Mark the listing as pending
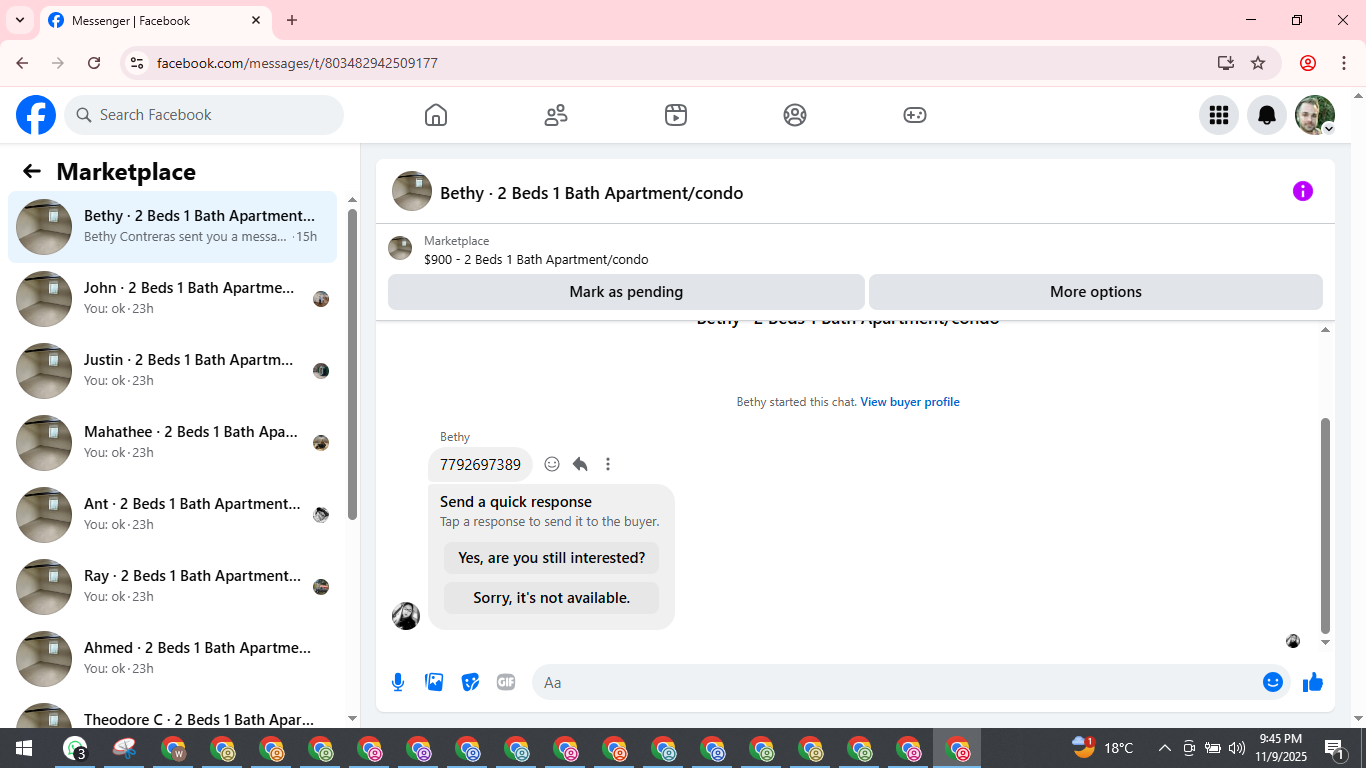 point(626,292)
